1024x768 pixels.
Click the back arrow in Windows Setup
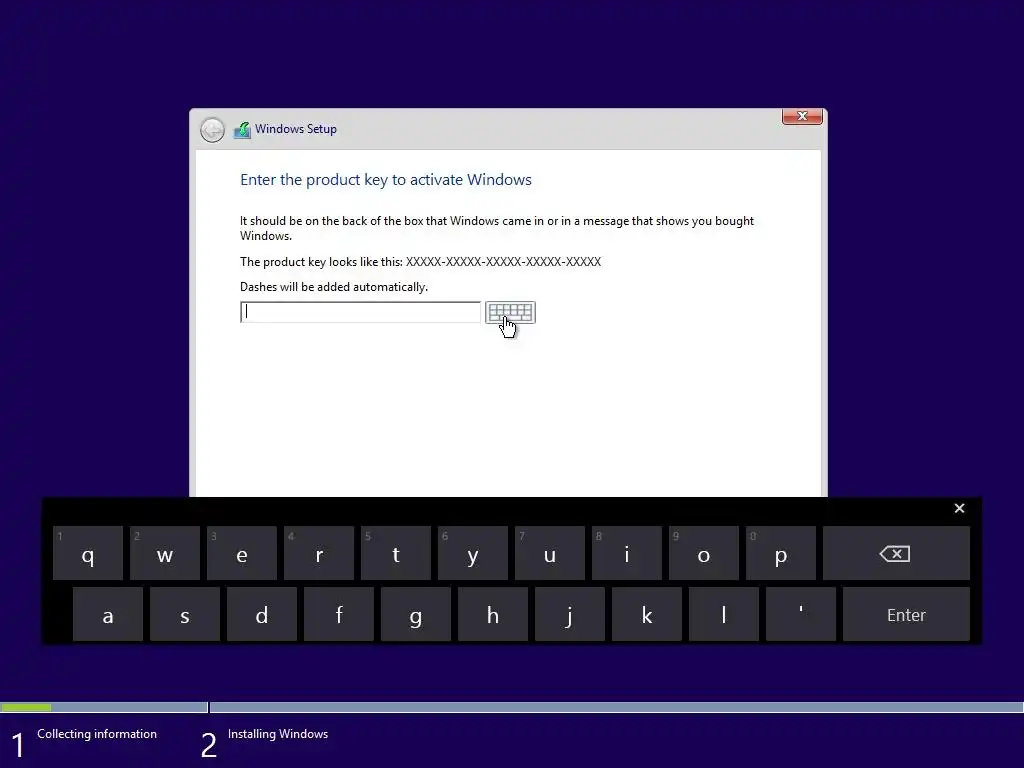pyautogui.click(x=212, y=130)
